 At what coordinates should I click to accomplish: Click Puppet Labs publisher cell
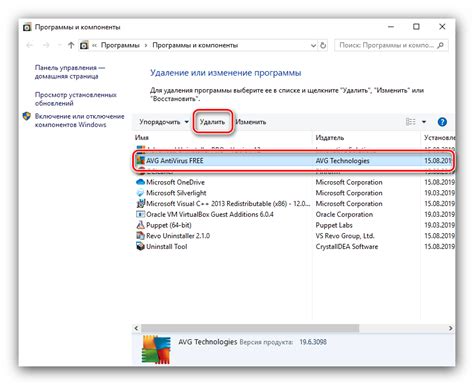pos(334,225)
